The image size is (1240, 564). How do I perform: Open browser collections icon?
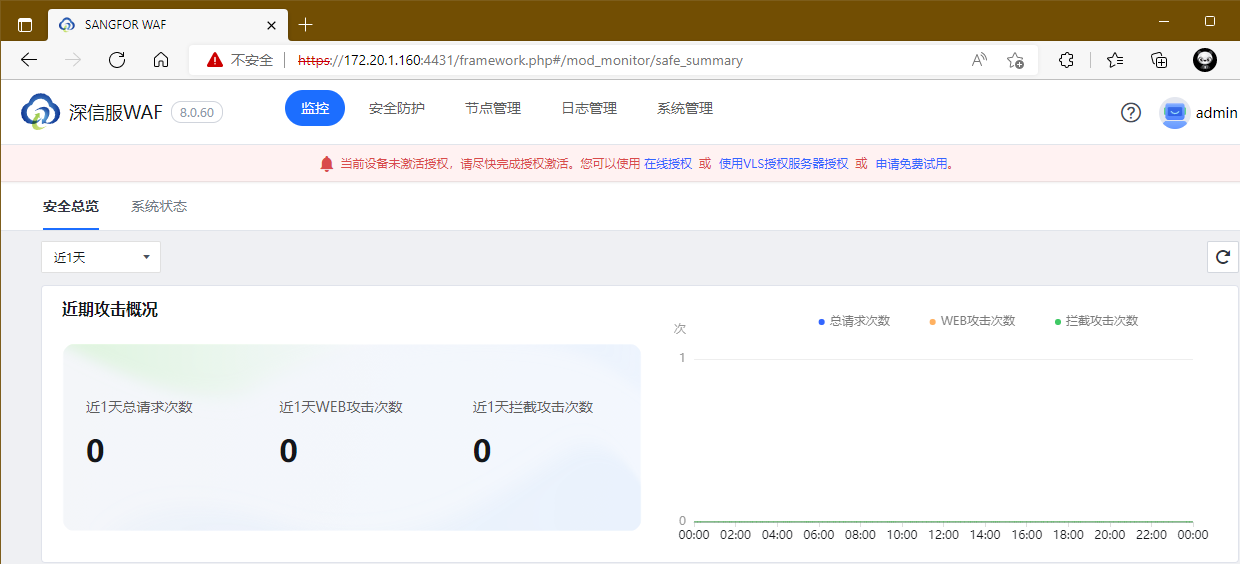[x=1159, y=60]
